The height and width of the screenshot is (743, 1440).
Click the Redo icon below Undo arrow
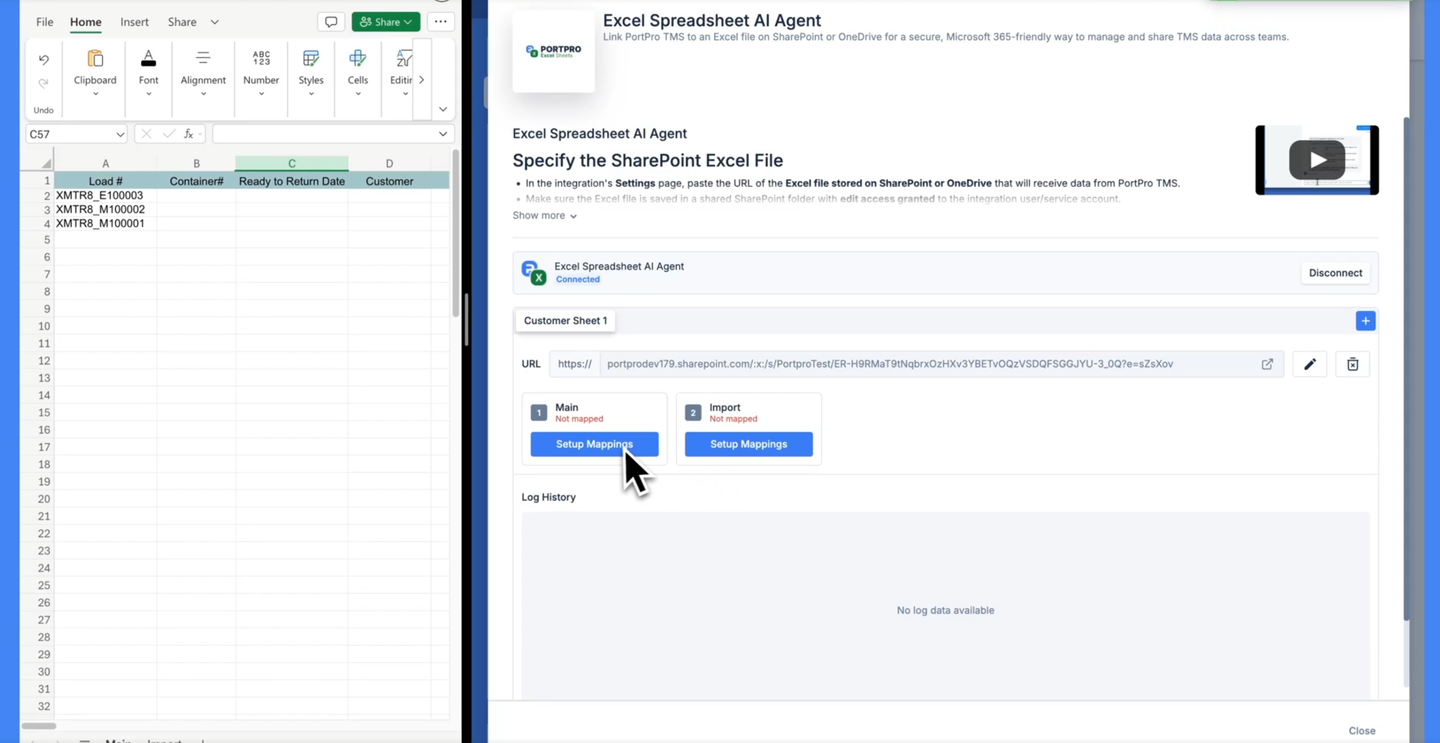click(x=43, y=83)
